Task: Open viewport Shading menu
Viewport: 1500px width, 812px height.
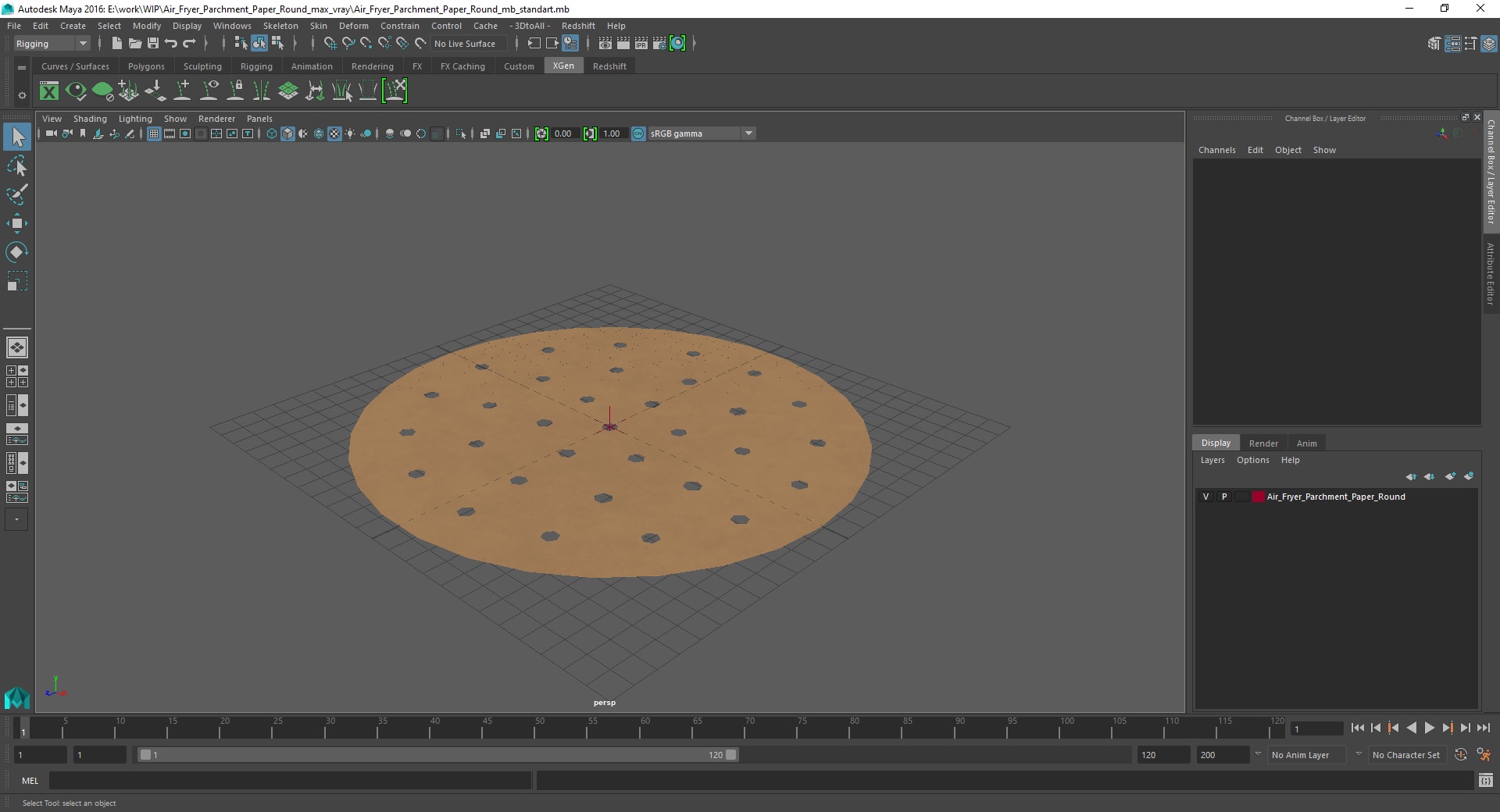Action: pos(90,119)
